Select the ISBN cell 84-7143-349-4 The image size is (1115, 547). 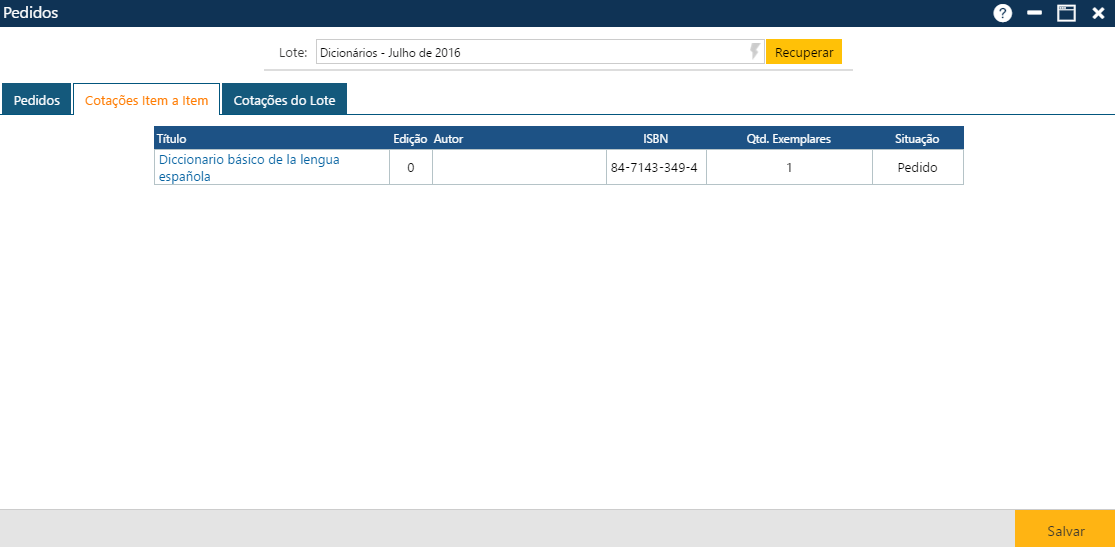[x=654, y=168]
